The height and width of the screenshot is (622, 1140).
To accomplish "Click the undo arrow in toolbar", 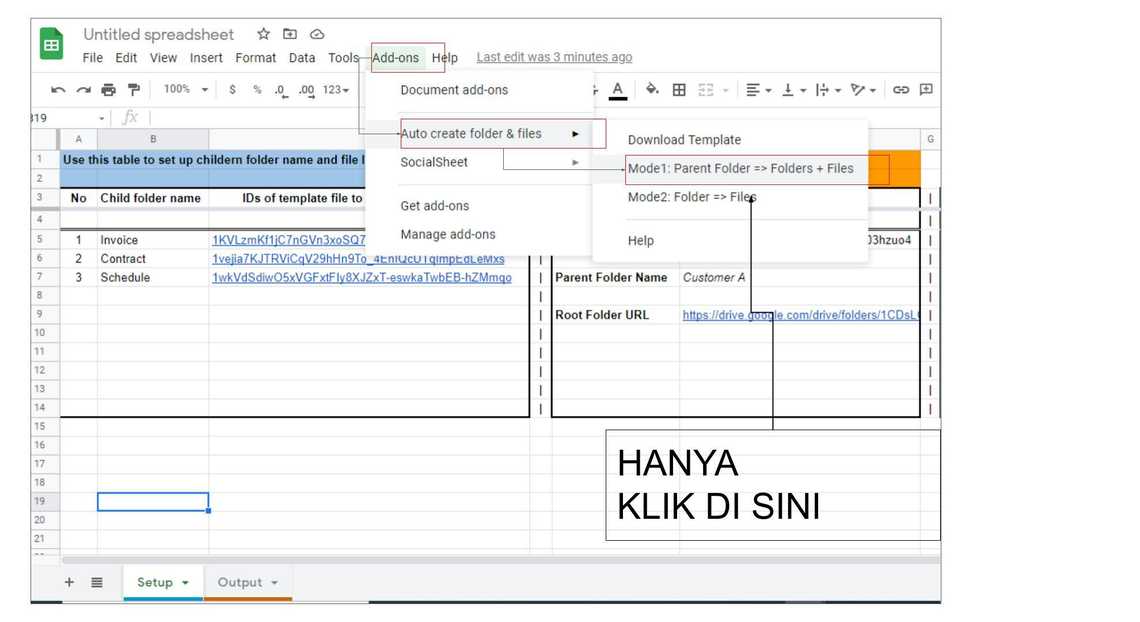I will (x=58, y=90).
